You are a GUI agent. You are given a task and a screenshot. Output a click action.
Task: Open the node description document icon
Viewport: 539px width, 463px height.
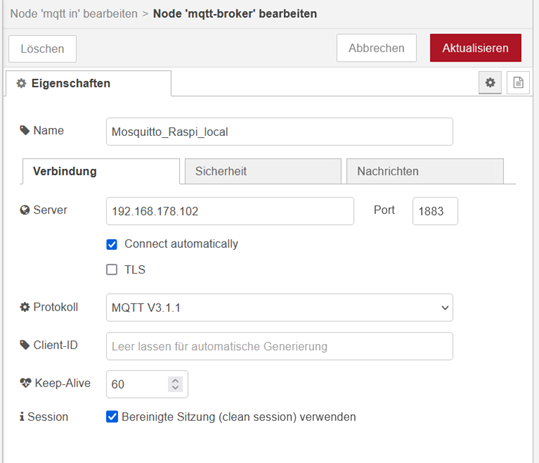pos(518,82)
